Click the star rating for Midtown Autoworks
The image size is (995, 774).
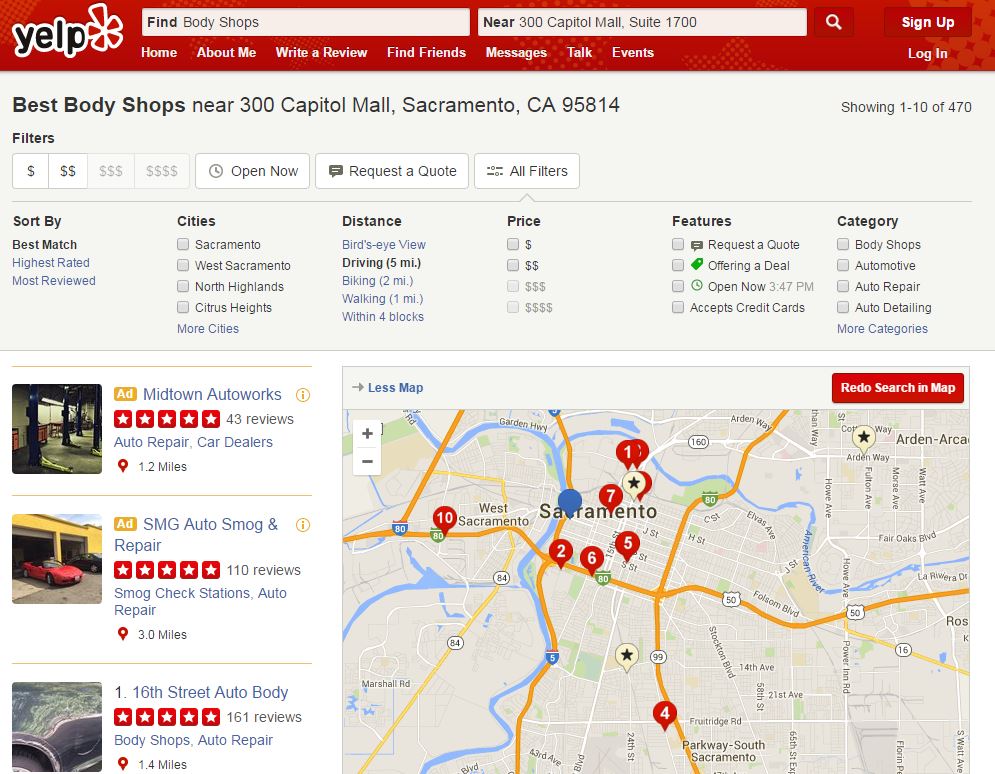click(167, 419)
